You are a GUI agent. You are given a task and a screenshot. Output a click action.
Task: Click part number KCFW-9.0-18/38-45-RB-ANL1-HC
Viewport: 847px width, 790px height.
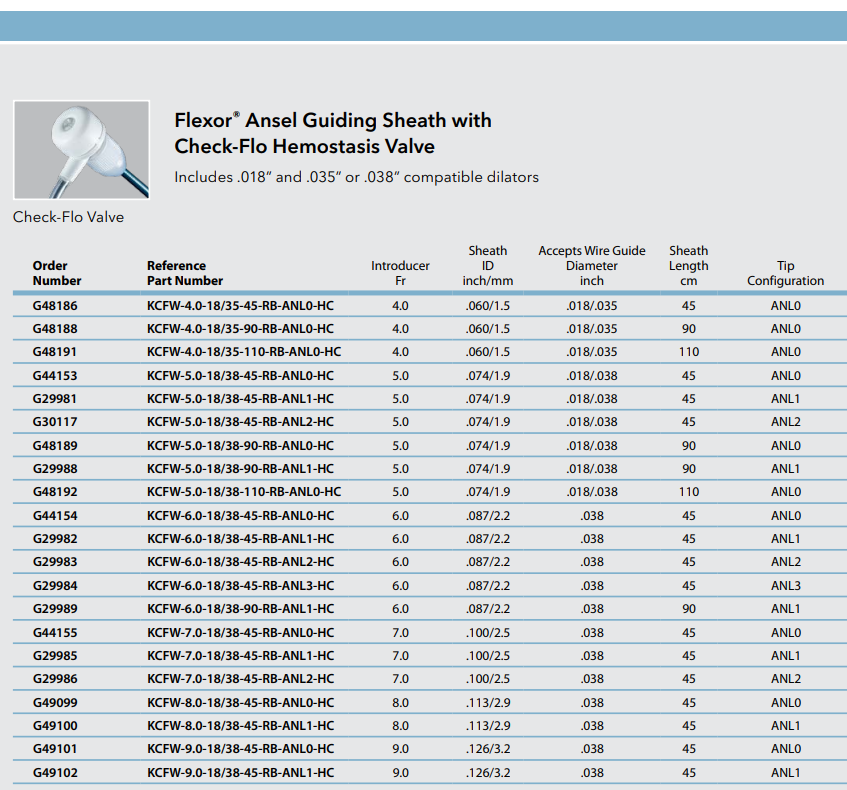240,773
